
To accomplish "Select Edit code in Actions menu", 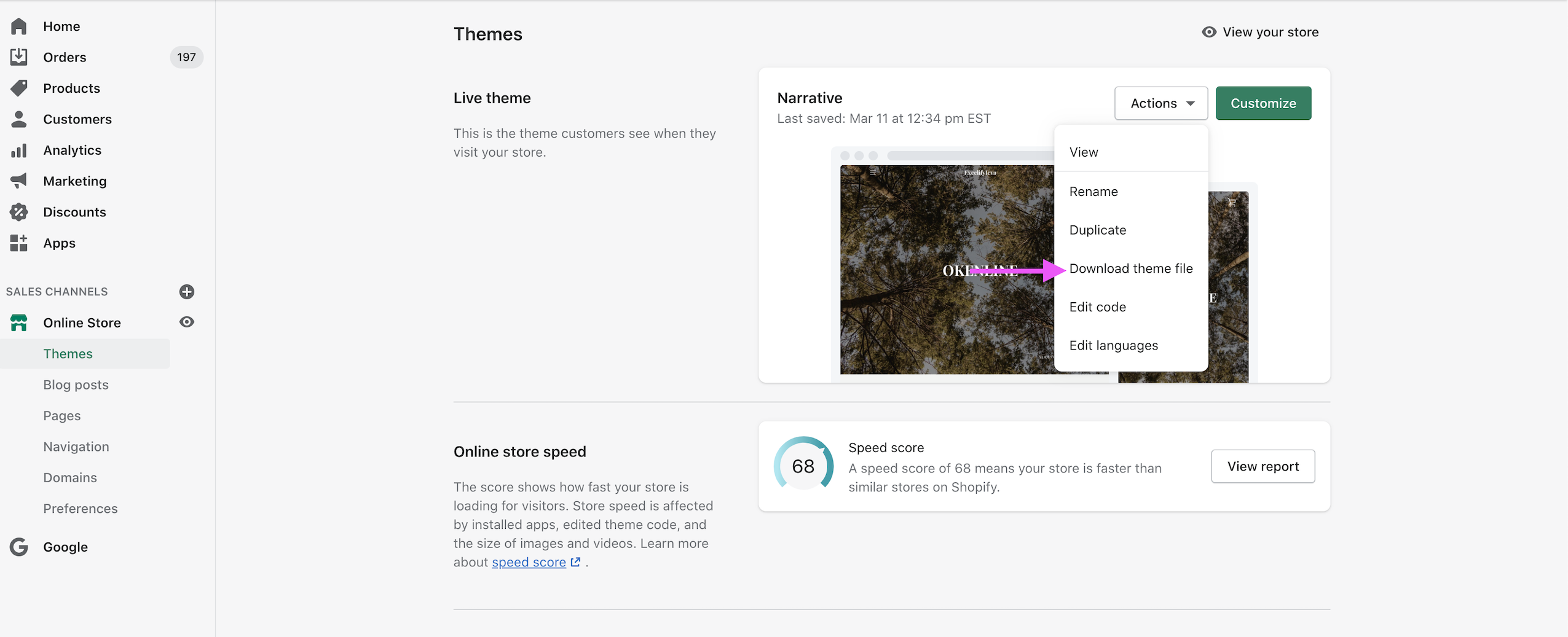I will click(x=1097, y=307).
